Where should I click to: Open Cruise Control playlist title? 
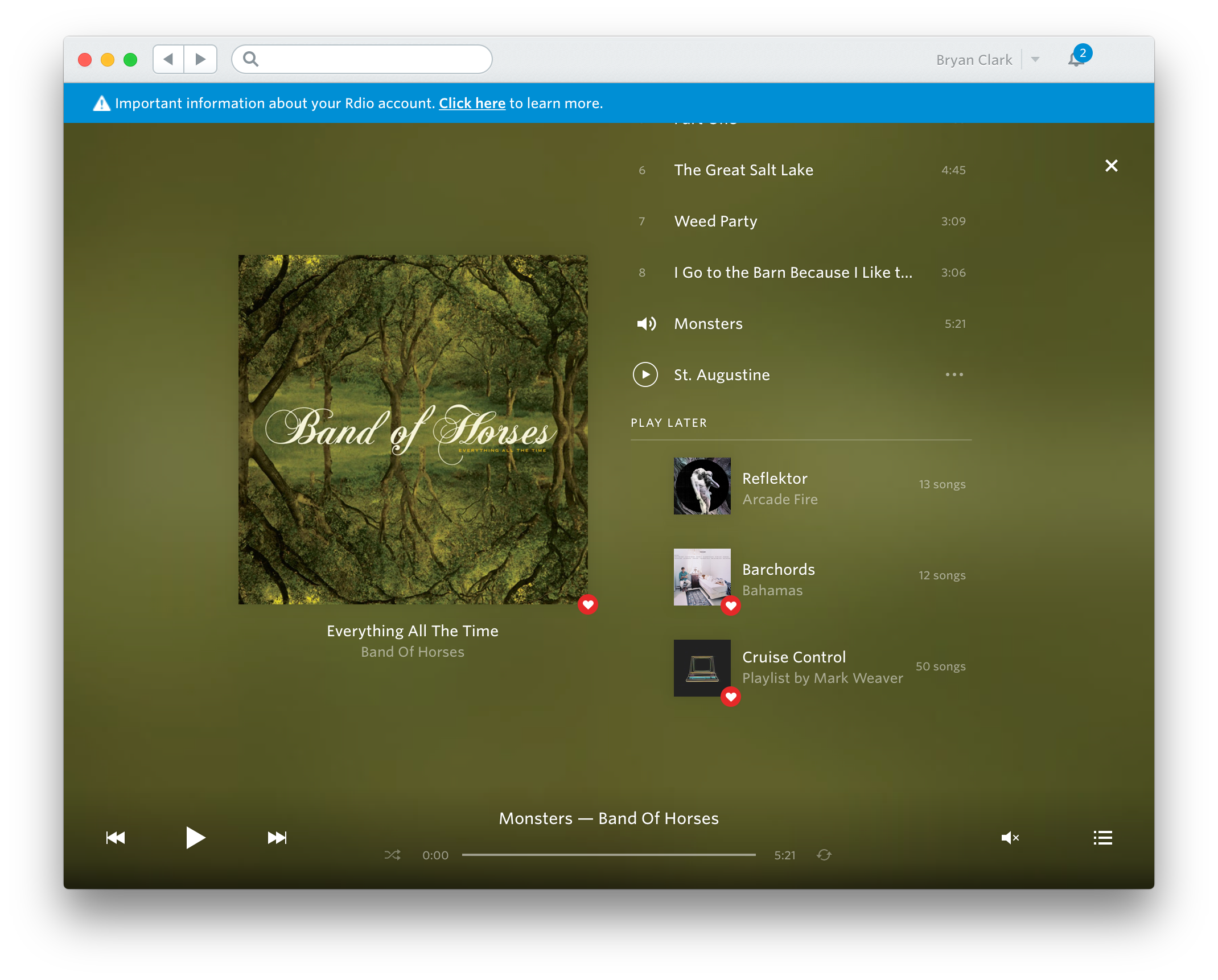[x=794, y=657]
